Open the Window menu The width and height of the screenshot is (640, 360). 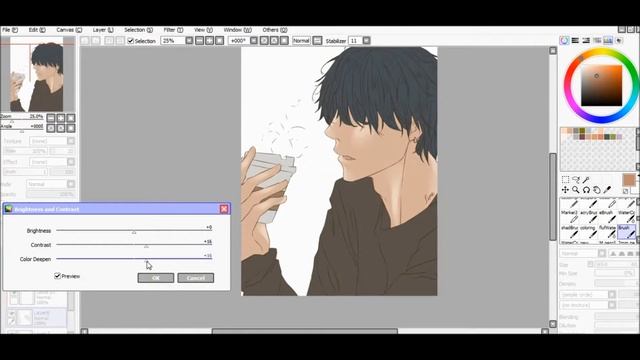click(237, 30)
